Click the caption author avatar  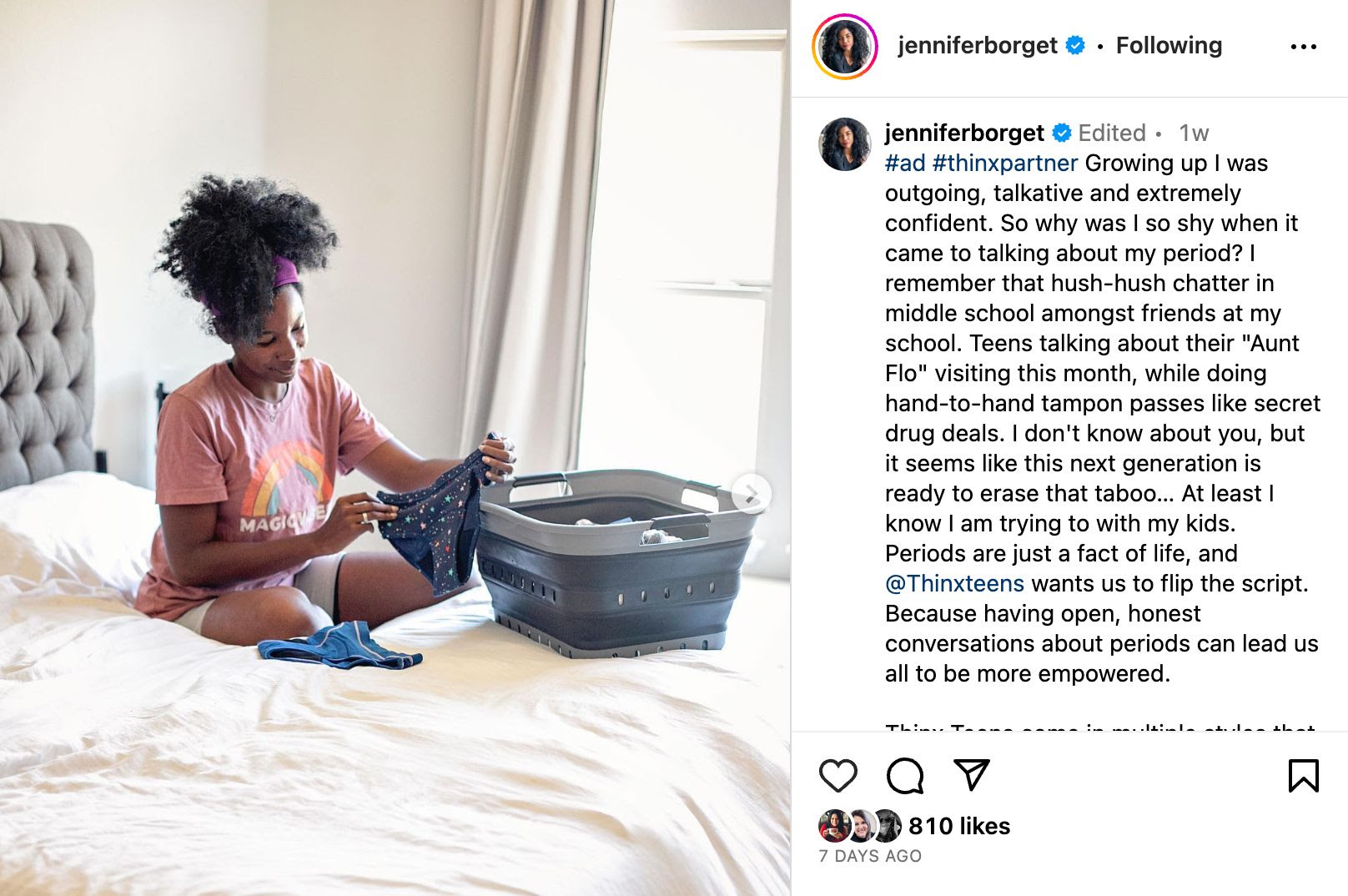[845, 144]
